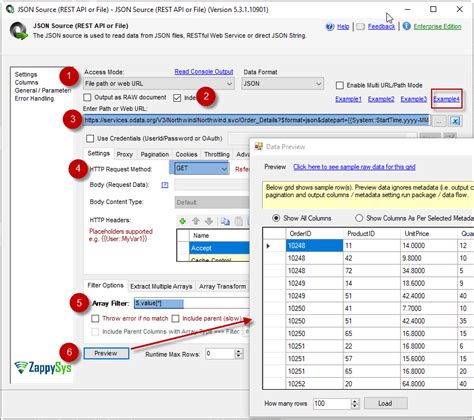Toggle Output as RAW document checkbox
Image resolution: width=474 pixels, height=420 pixels.
click(x=87, y=97)
